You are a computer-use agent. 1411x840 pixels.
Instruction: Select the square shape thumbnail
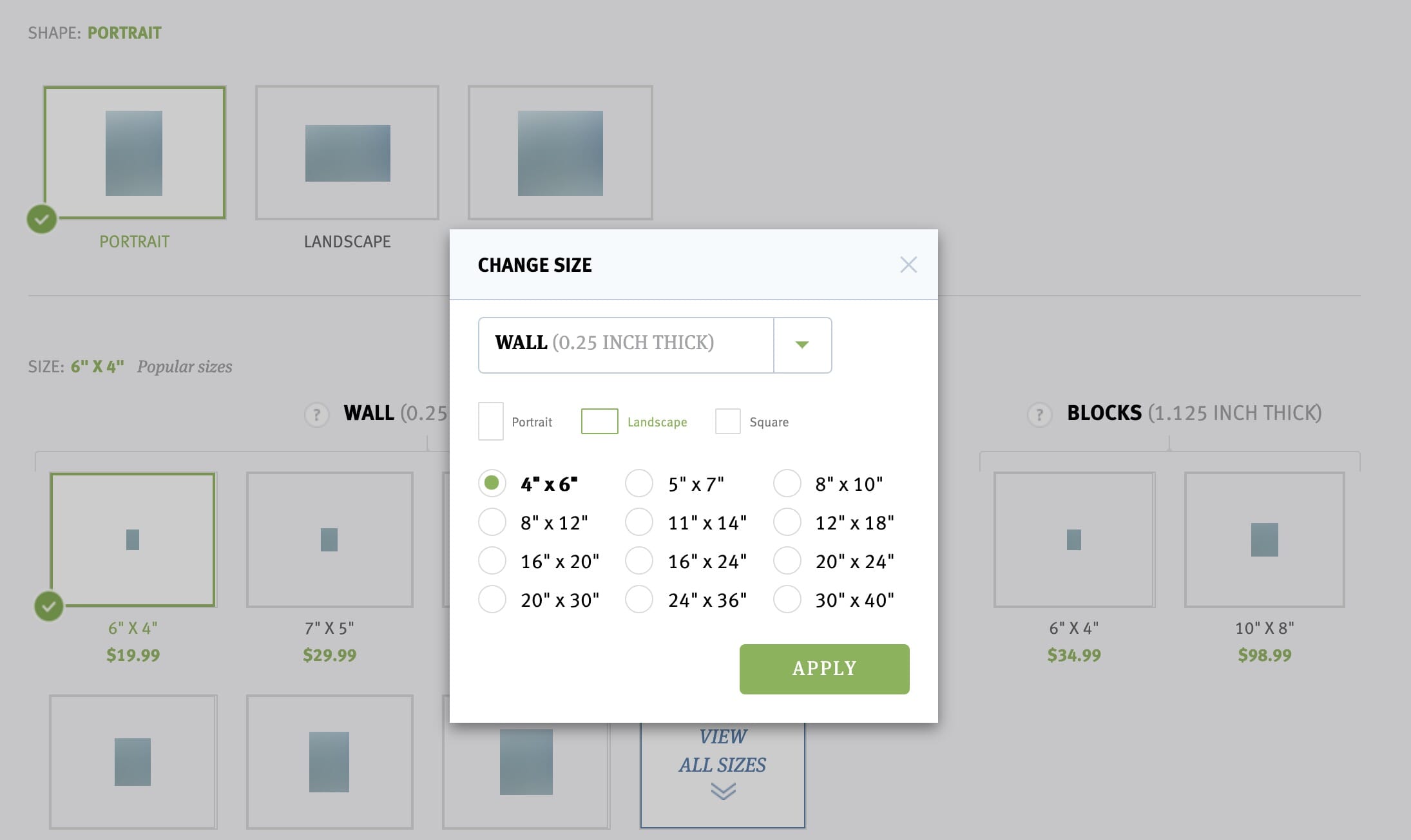point(561,153)
